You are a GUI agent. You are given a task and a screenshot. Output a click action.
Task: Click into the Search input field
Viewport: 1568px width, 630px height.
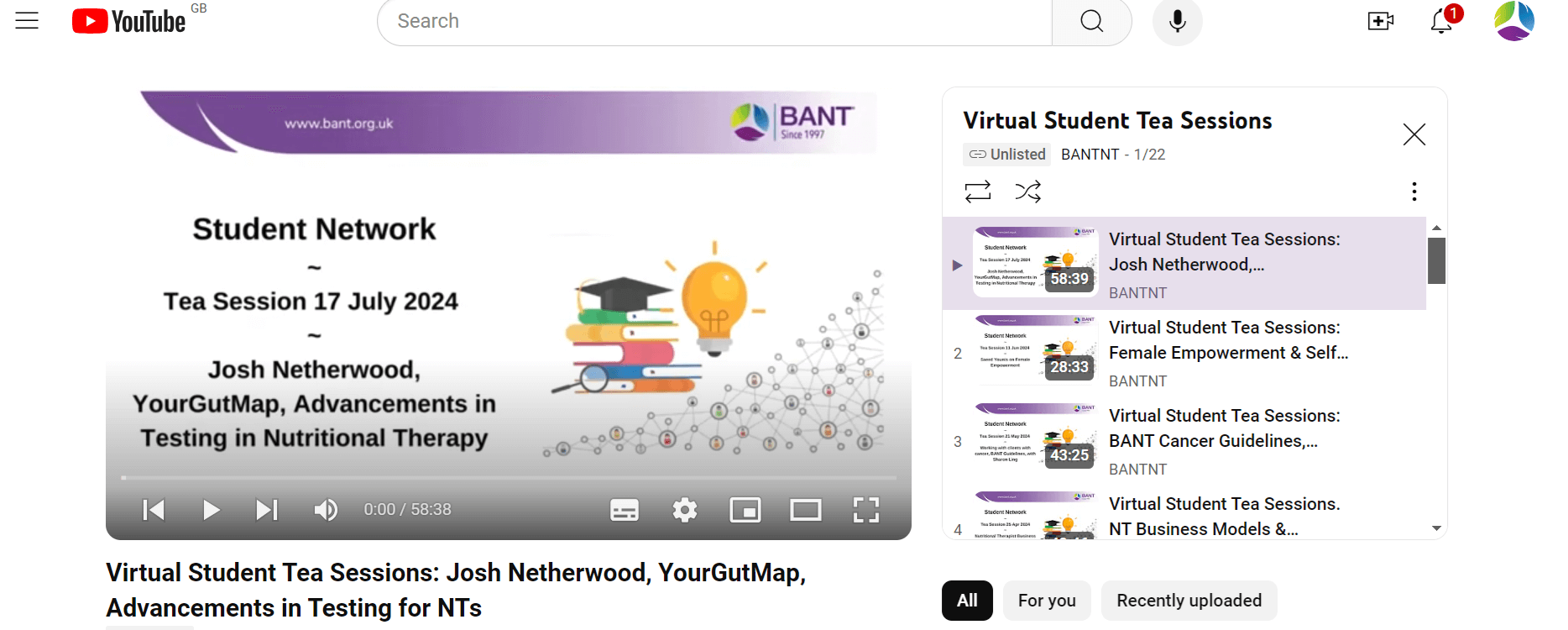(714, 21)
